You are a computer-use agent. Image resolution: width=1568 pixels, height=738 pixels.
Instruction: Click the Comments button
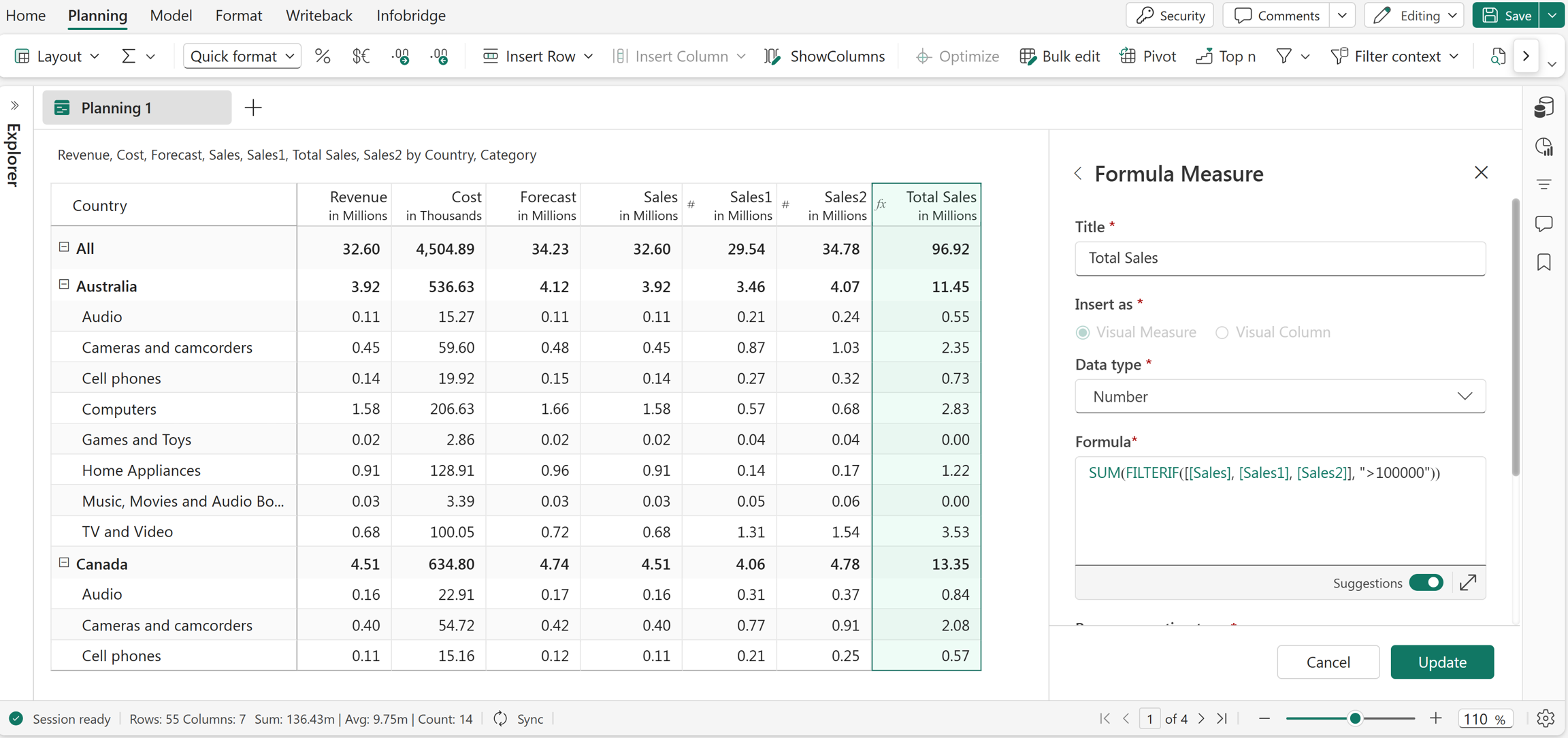(1276, 15)
